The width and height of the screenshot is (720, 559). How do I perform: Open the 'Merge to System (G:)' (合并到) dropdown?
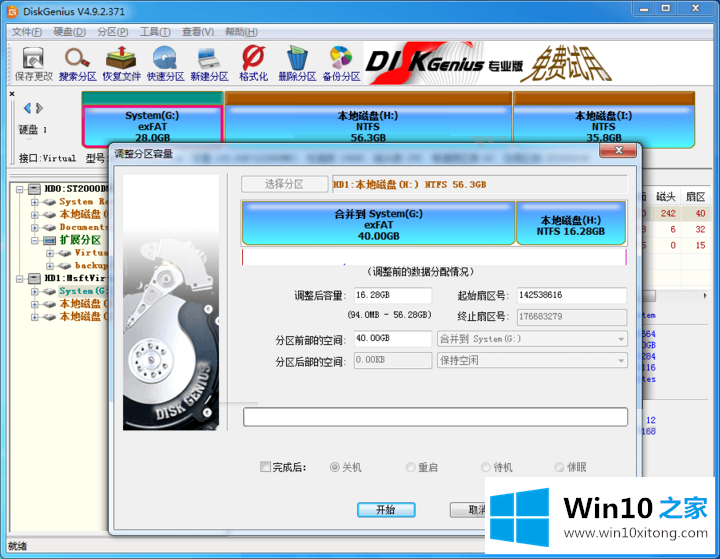(x=532, y=339)
